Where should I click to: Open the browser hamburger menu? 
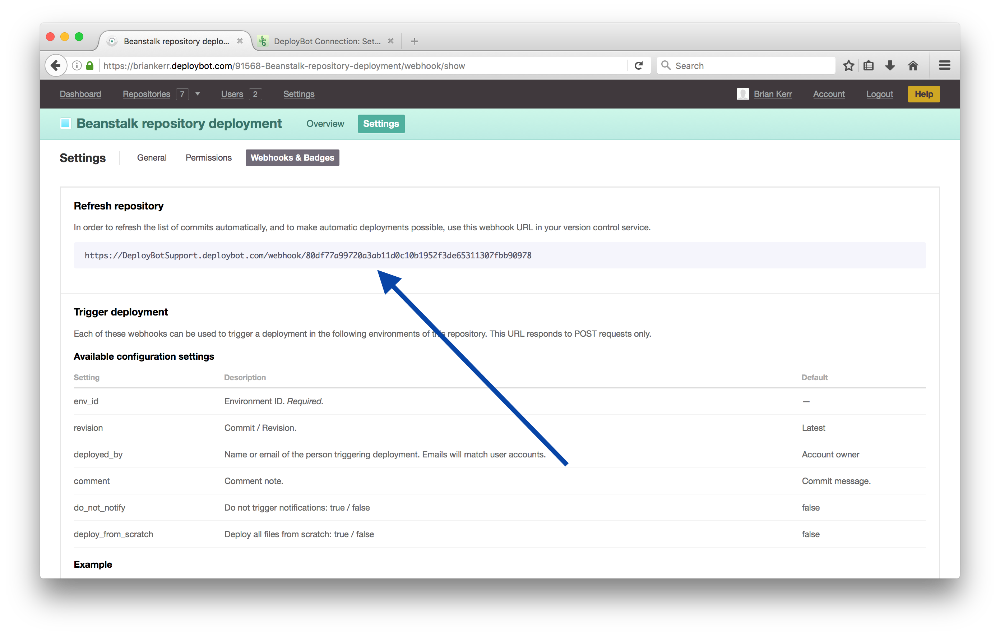tap(945, 65)
